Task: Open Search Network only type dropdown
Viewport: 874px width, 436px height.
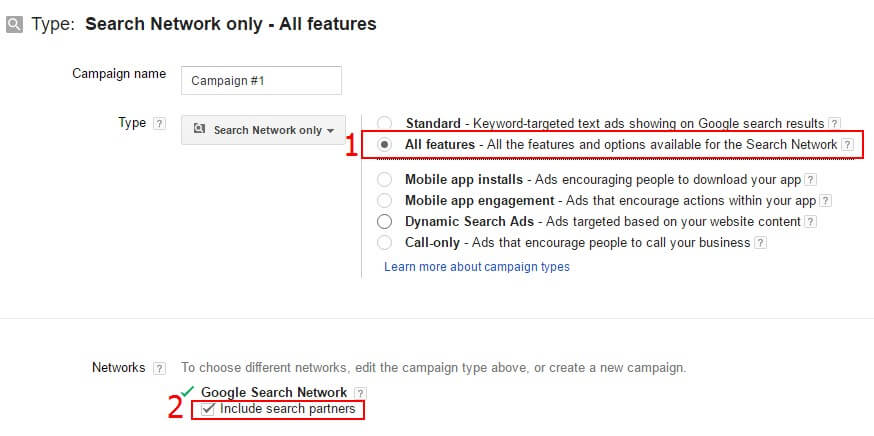Action: tap(263, 130)
